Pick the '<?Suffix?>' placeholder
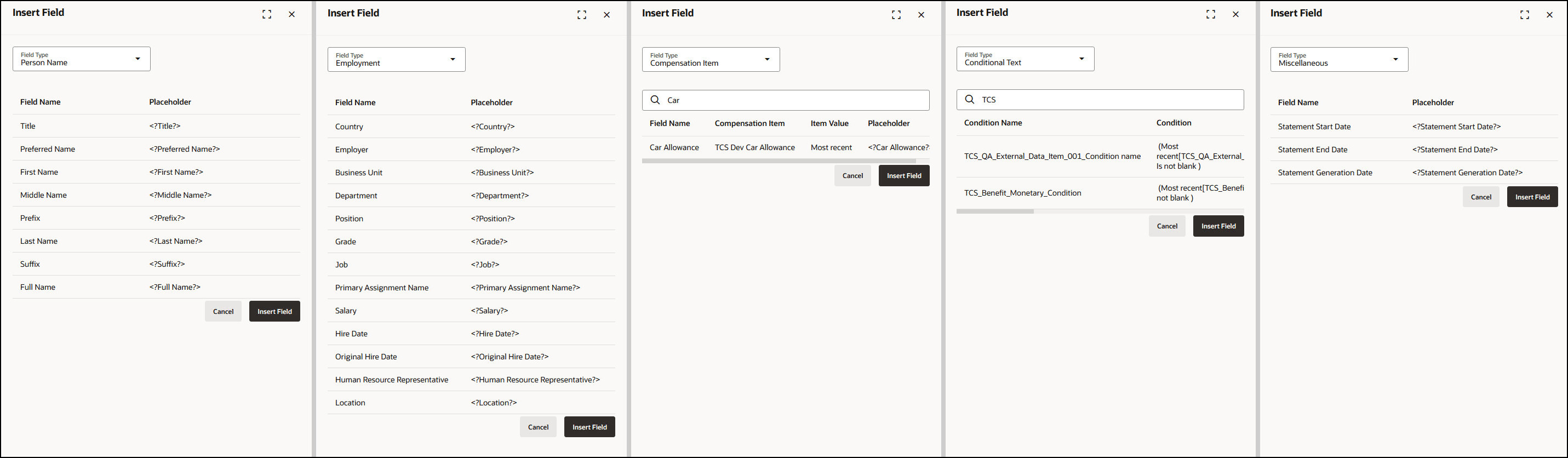This screenshot has width=1568, height=458. click(x=168, y=264)
